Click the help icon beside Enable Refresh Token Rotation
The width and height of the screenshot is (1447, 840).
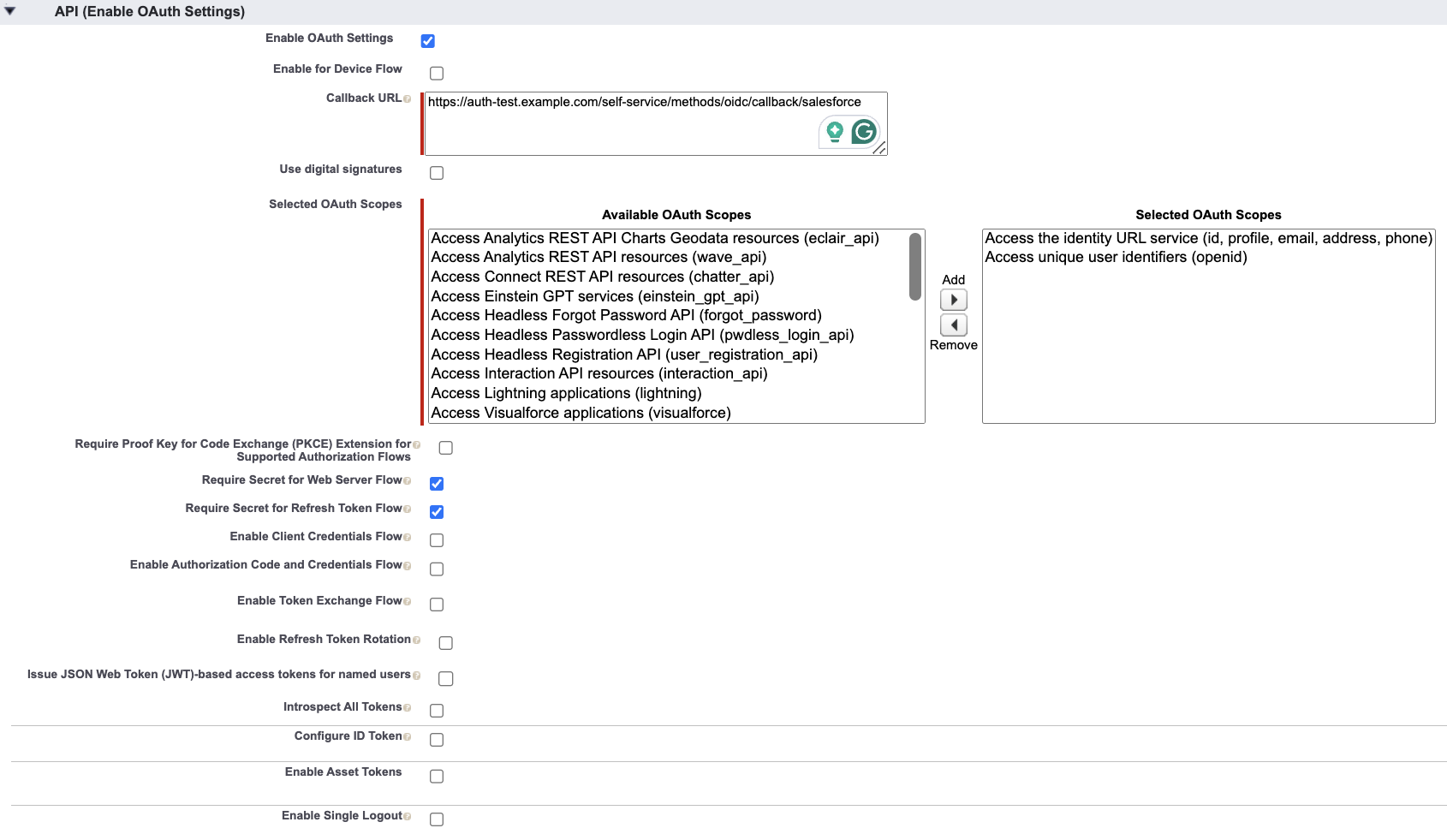417,640
